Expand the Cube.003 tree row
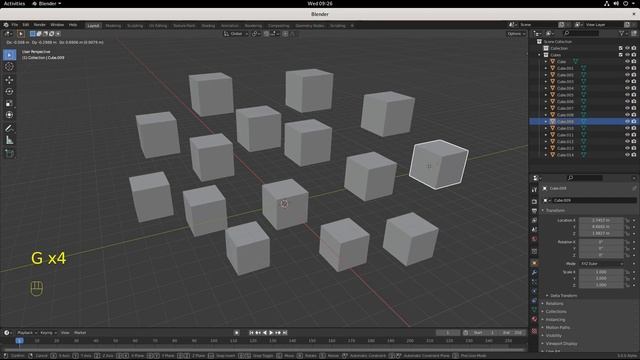The image size is (640, 360). (x=546, y=82)
